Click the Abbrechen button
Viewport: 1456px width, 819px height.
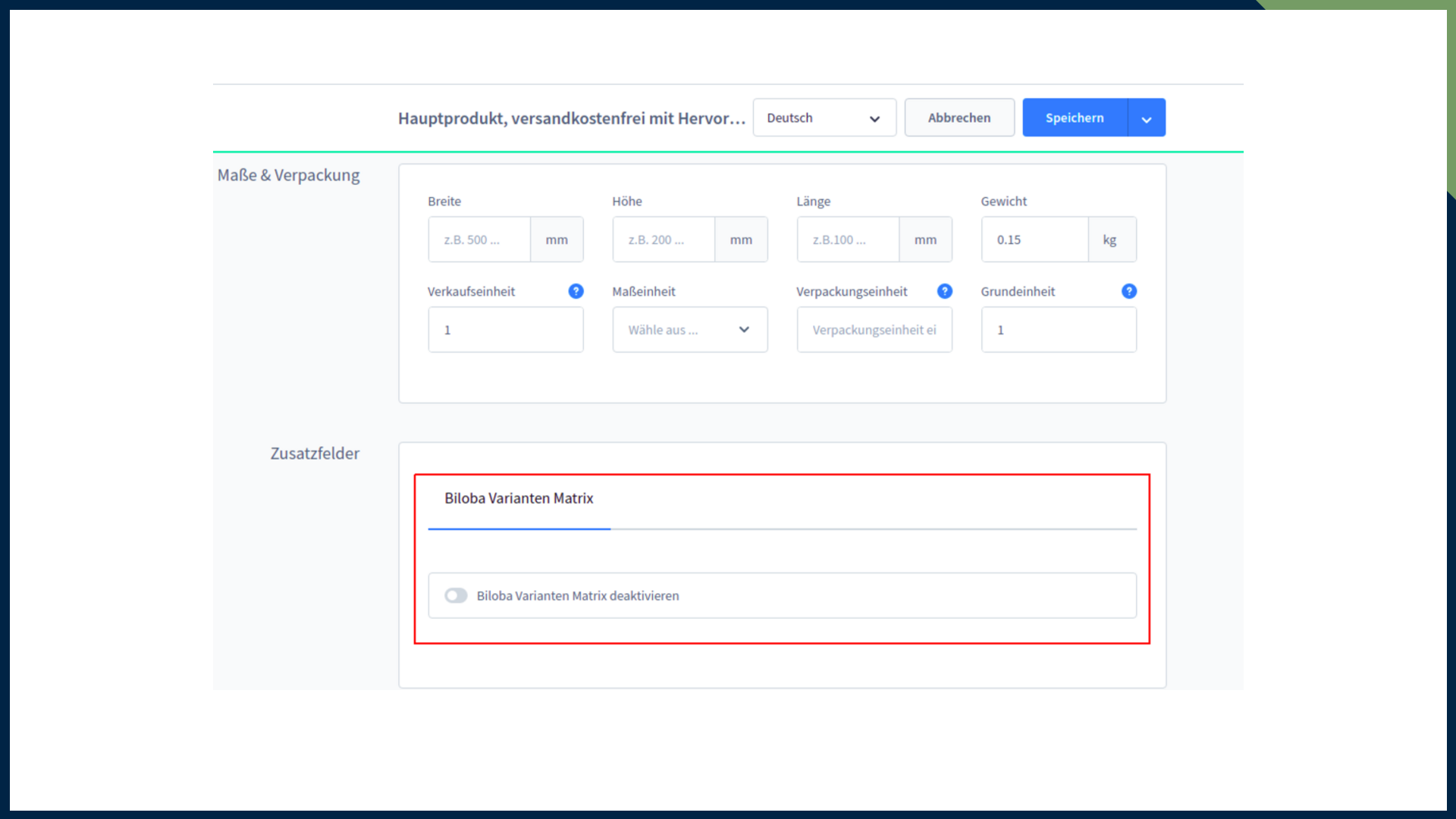(x=959, y=118)
